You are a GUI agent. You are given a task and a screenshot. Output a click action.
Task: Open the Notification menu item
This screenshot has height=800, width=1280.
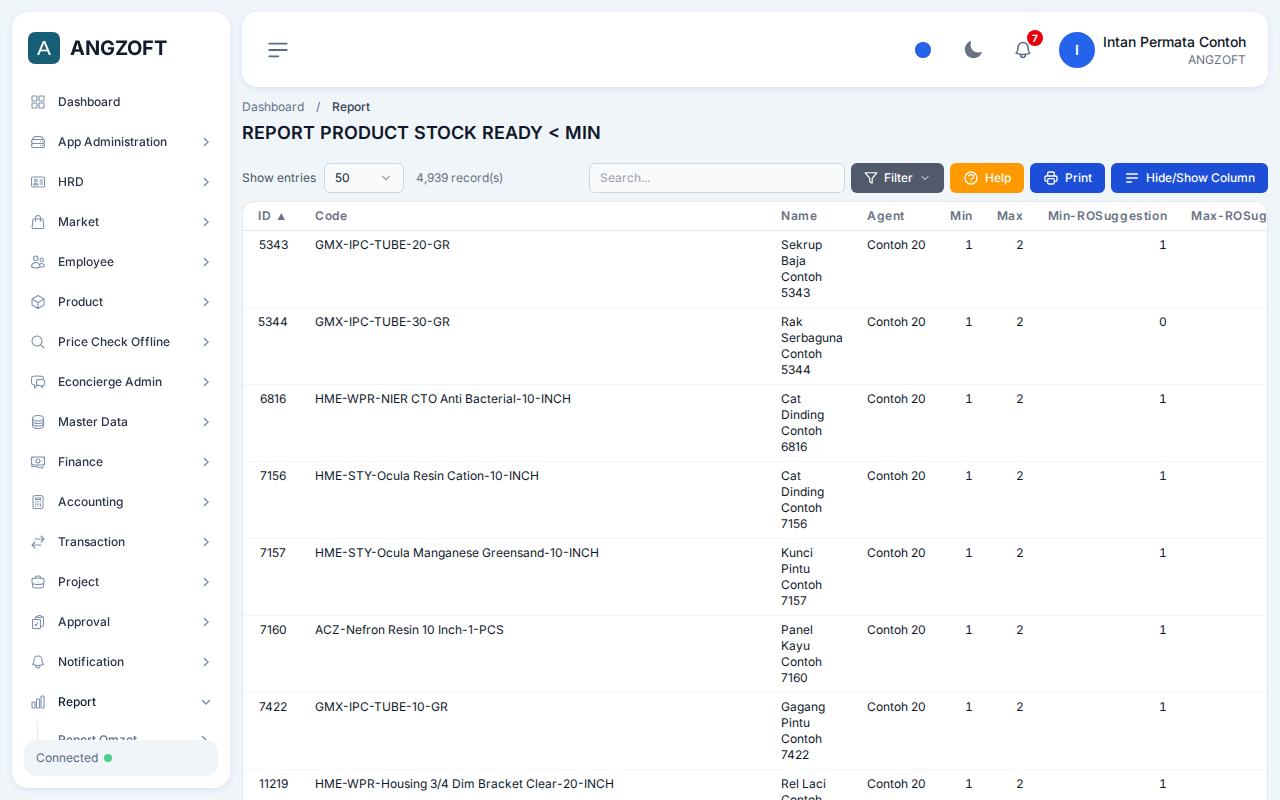click(x=121, y=662)
